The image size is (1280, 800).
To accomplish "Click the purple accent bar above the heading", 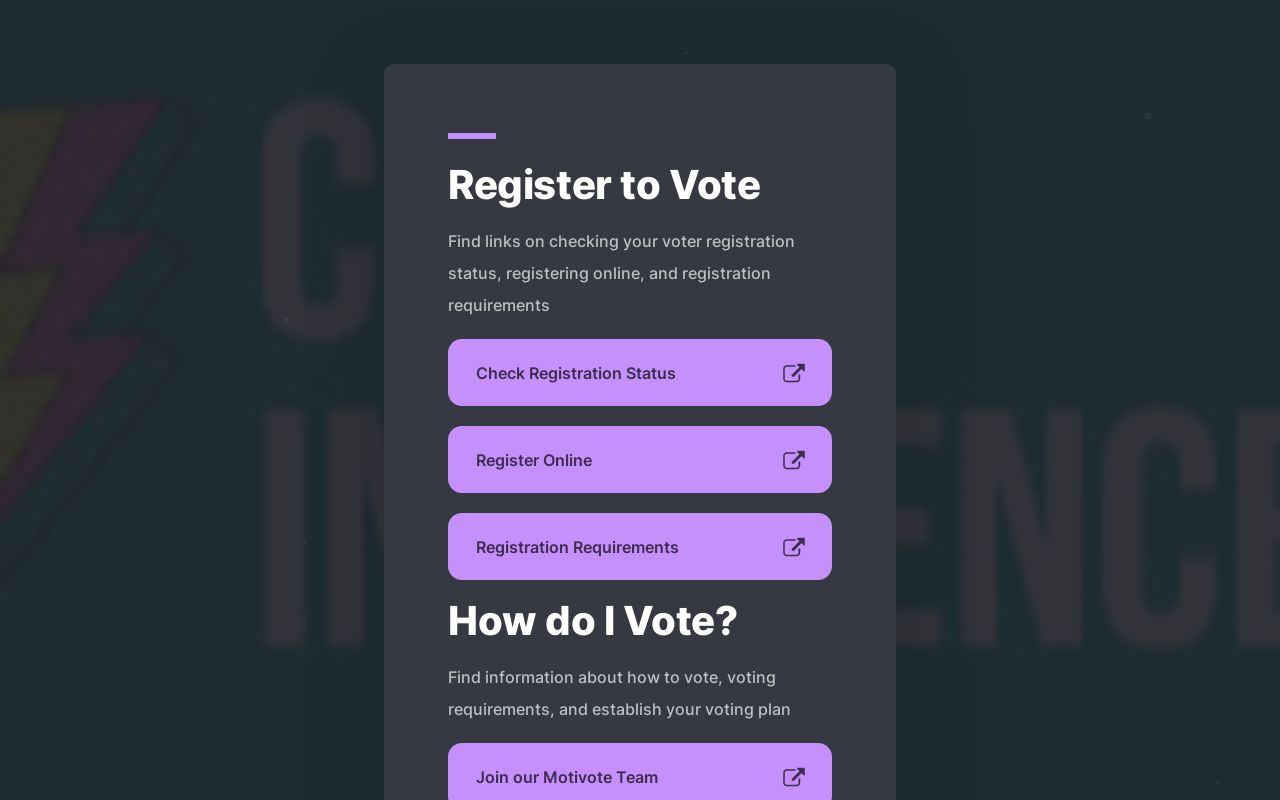I will (x=472, y=136).
